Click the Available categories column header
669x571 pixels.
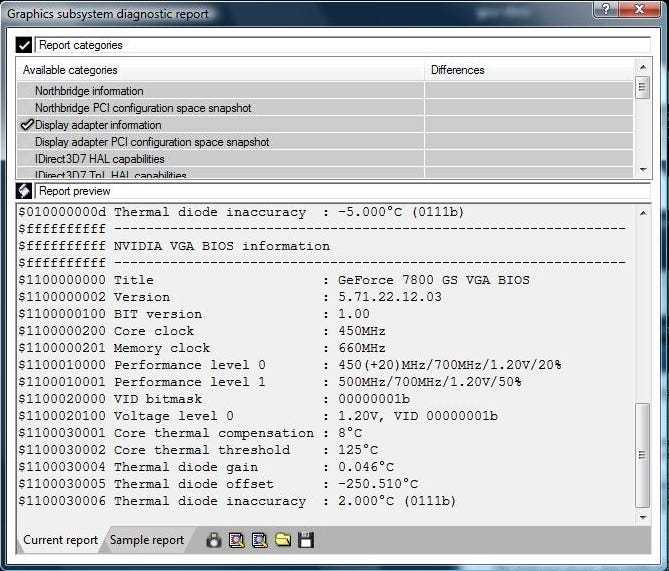click(221, 70)
